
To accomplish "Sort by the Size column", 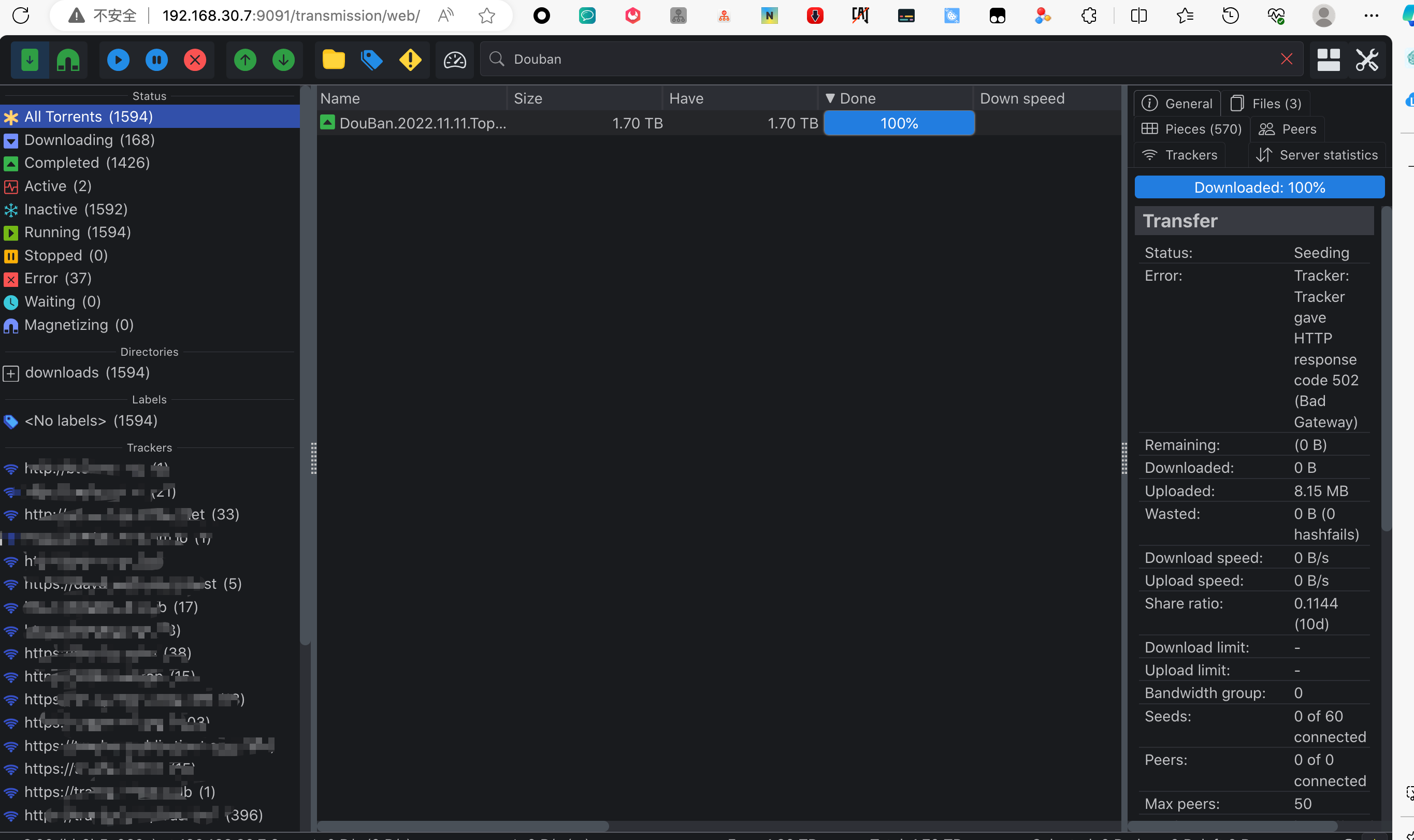I will tap(585, 98).
